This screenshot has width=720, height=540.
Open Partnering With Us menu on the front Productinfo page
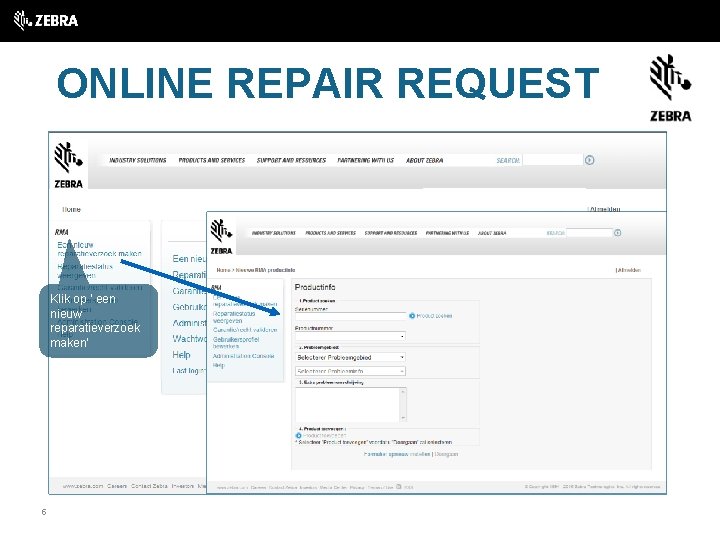[447, 233]
